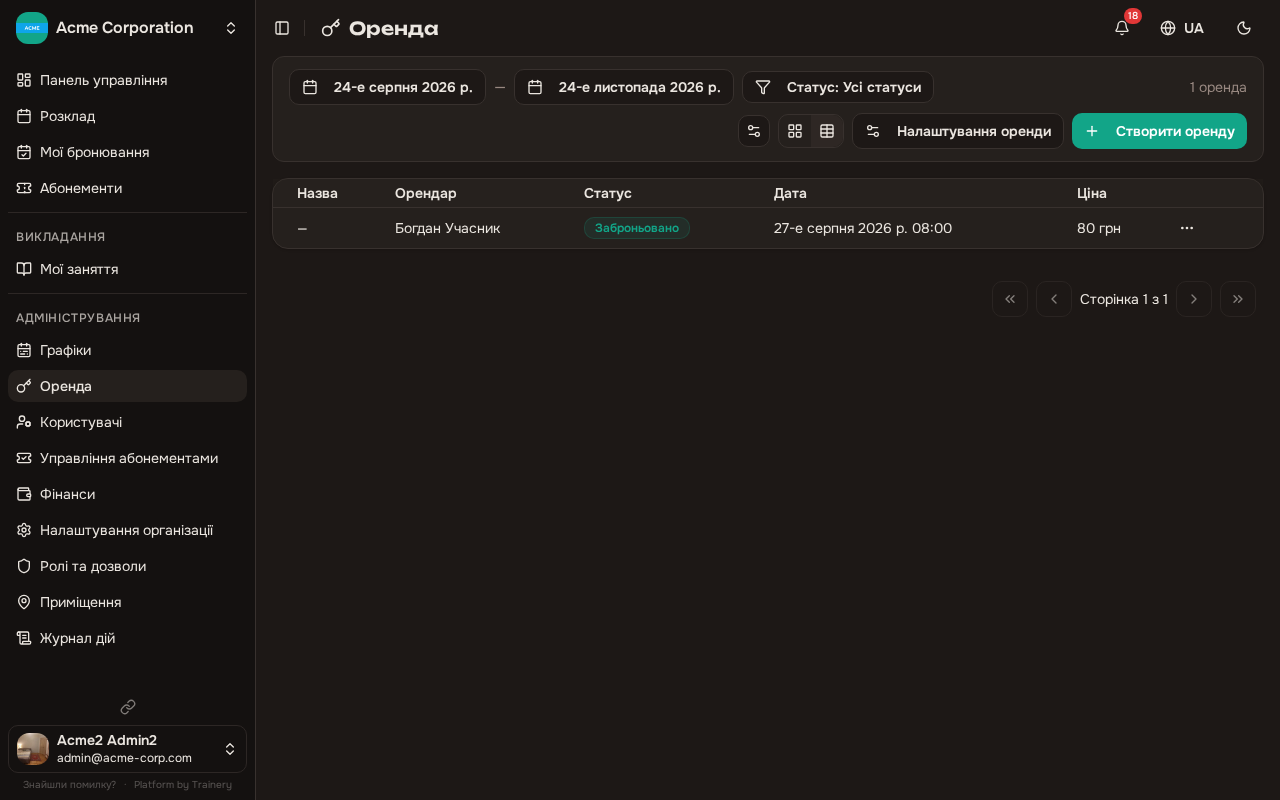Click the Знайшли помилку? link
The width and height of the screenshot is (1280, 800).
[70, 785]
